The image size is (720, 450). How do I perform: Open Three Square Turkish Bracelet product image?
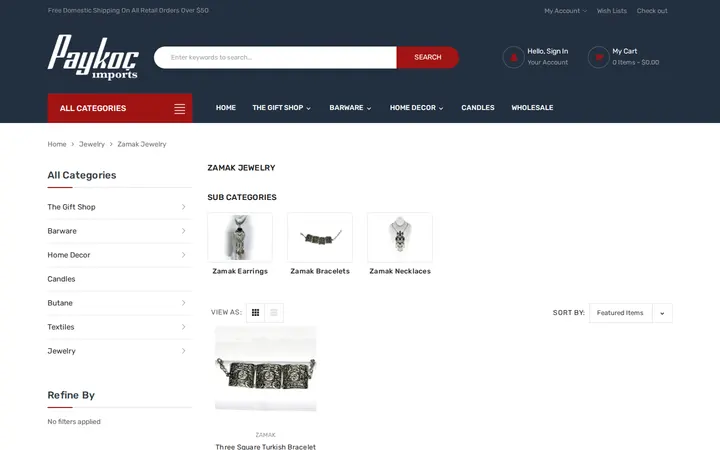click(x=265, y=369)
